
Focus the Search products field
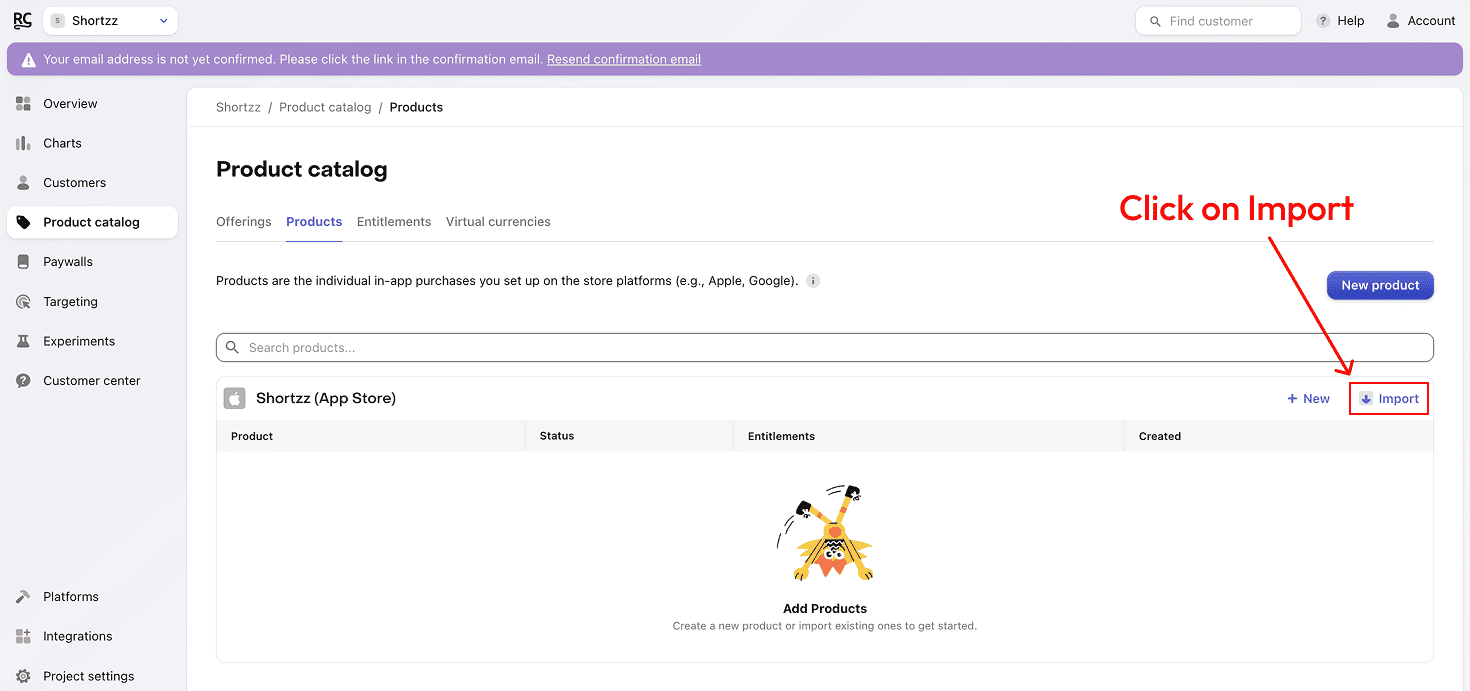(x=824, y=348)
